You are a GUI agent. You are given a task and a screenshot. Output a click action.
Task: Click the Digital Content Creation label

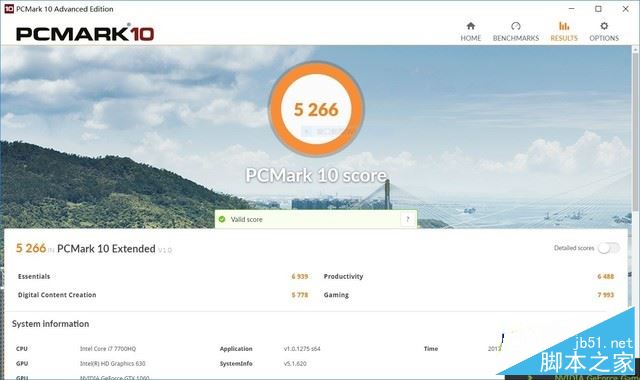click(57, 295)
